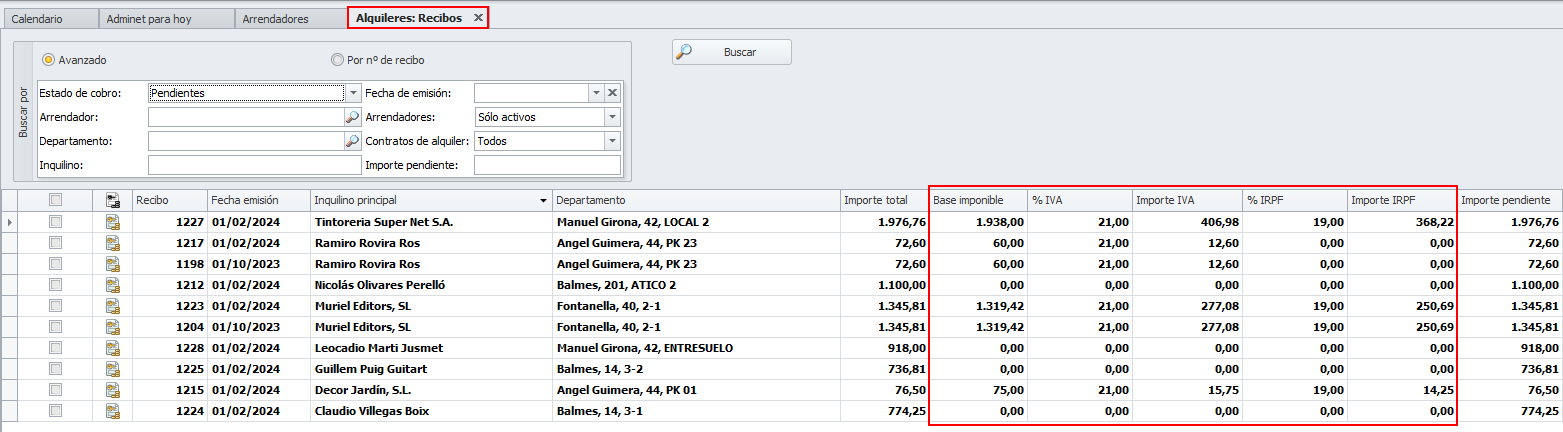Screen dimensions: 1563x432
Task: Open receipt document icon for receipt 1198
Action: [113, 263]
